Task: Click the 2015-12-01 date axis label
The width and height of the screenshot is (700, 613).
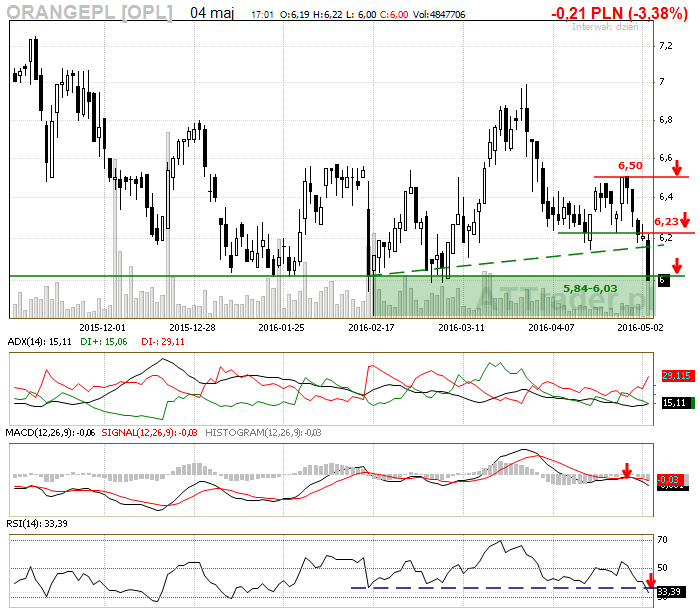Action: [102, 328]
